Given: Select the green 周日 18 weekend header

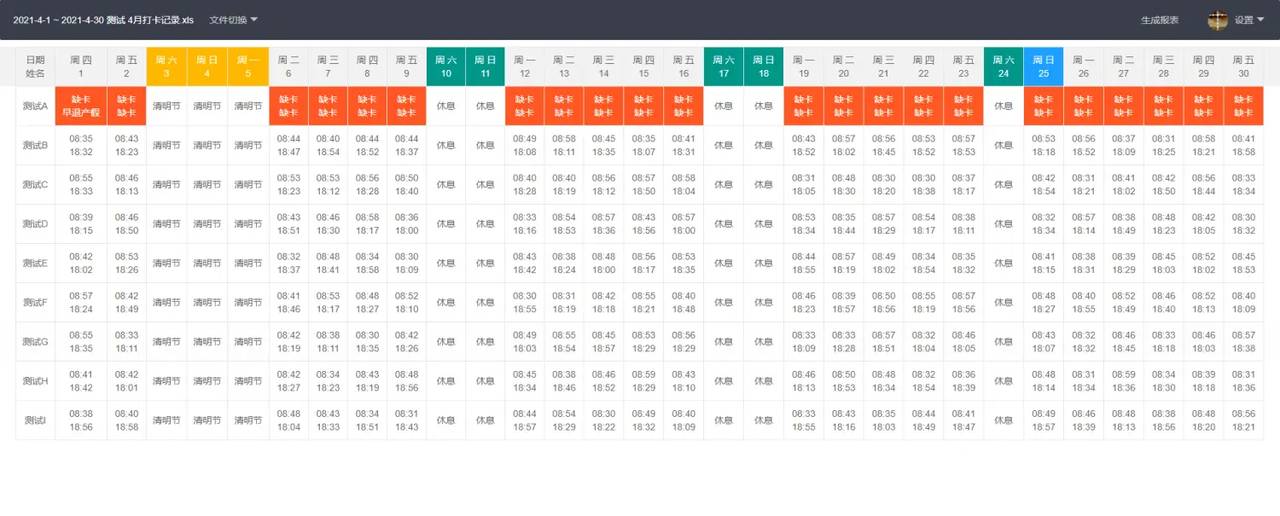Looking at the screenshot, I should (x=764, y=67).
